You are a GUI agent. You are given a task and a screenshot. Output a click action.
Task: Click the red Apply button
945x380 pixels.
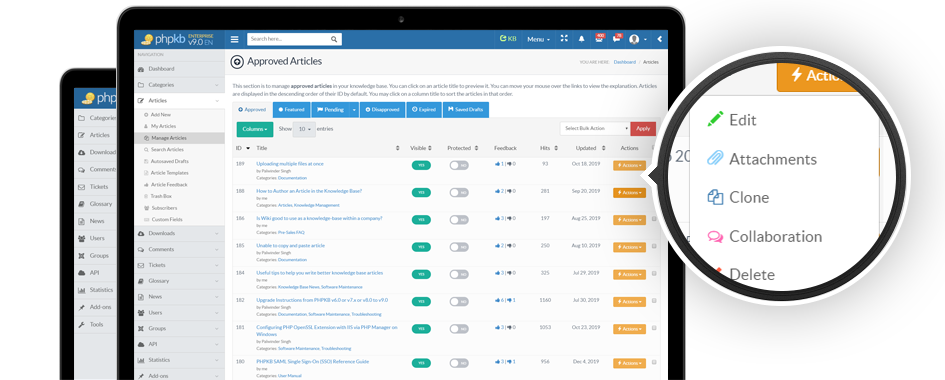click(643, 128)
